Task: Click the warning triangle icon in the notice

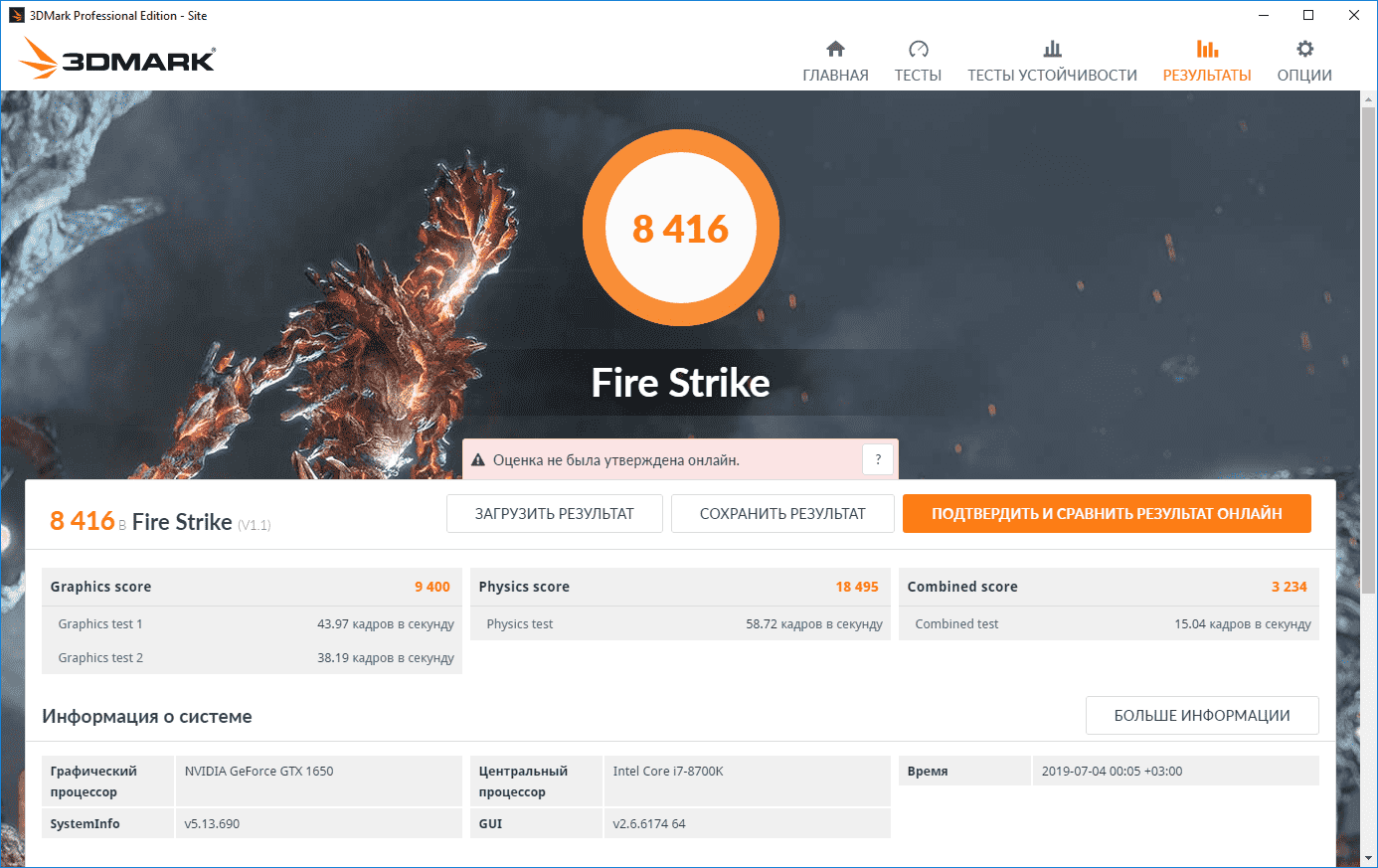Action: tap(477, 460)
